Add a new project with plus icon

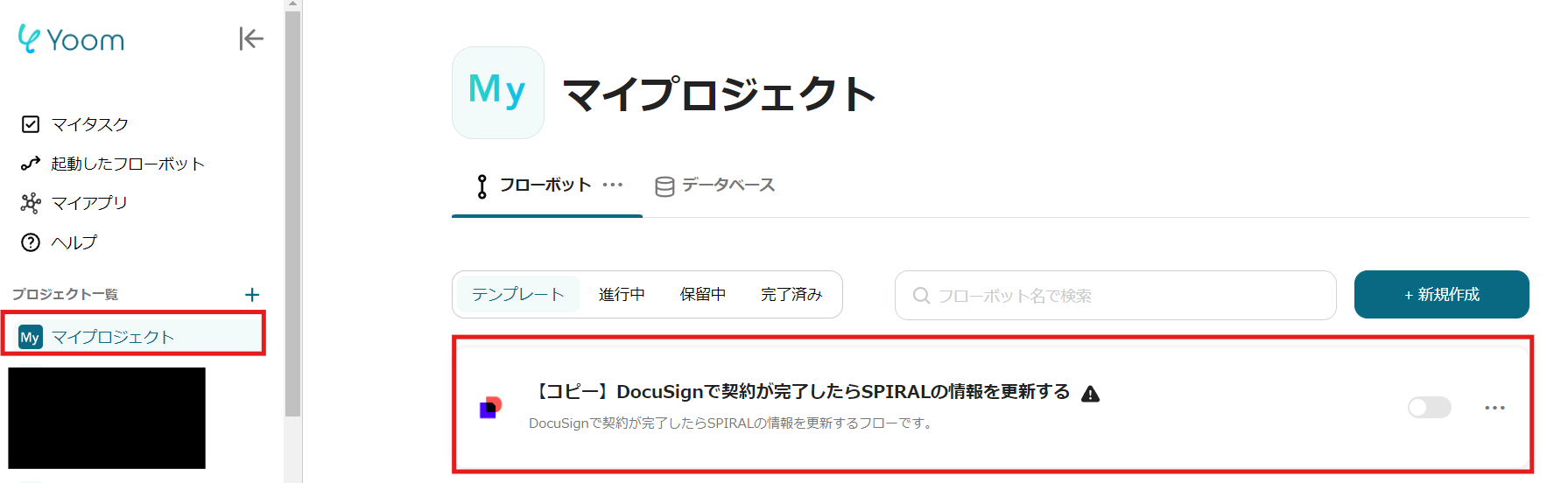252,295
